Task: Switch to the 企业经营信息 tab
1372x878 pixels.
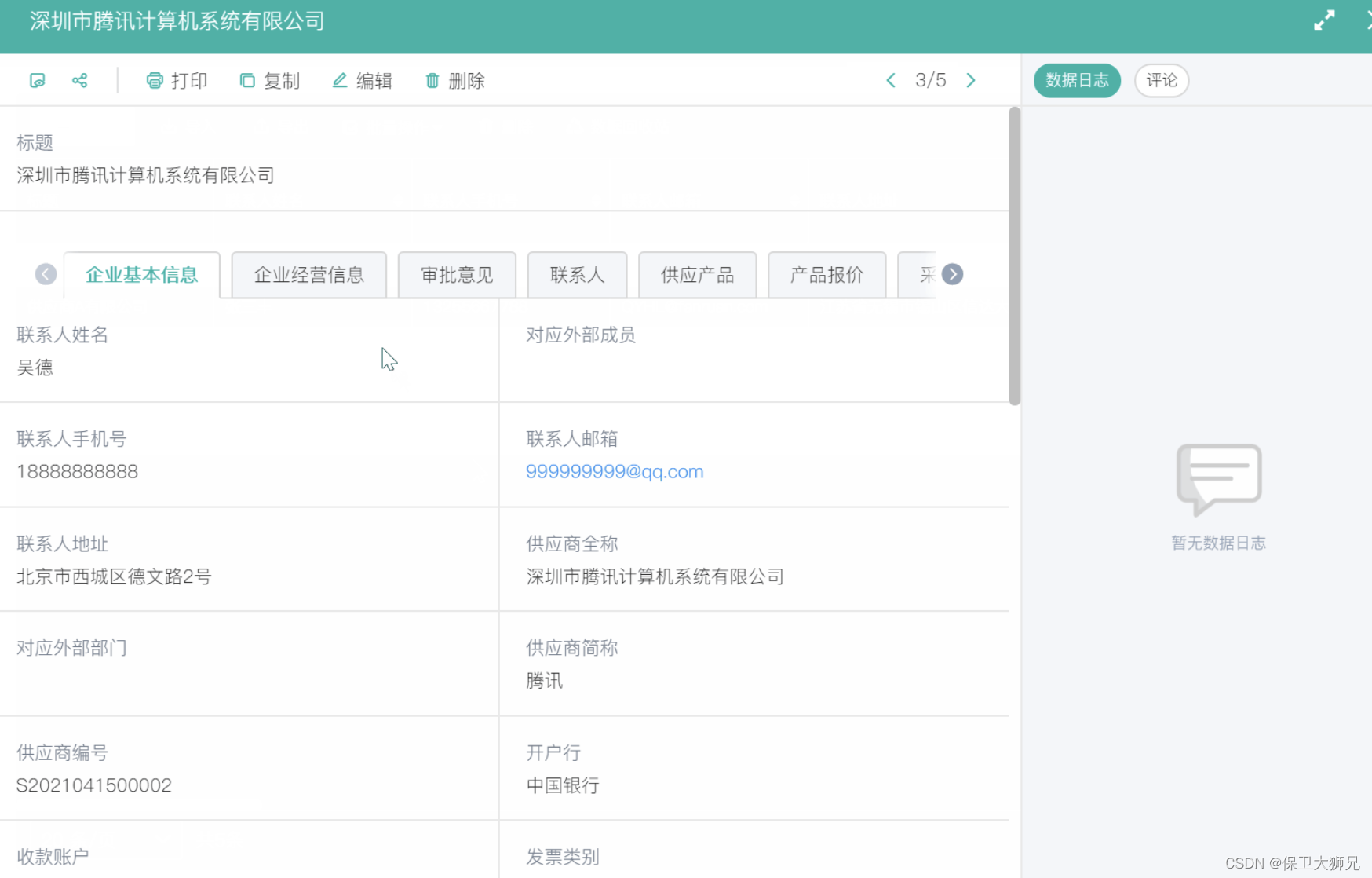Action: pyautogui.click(x=309, y=275)
